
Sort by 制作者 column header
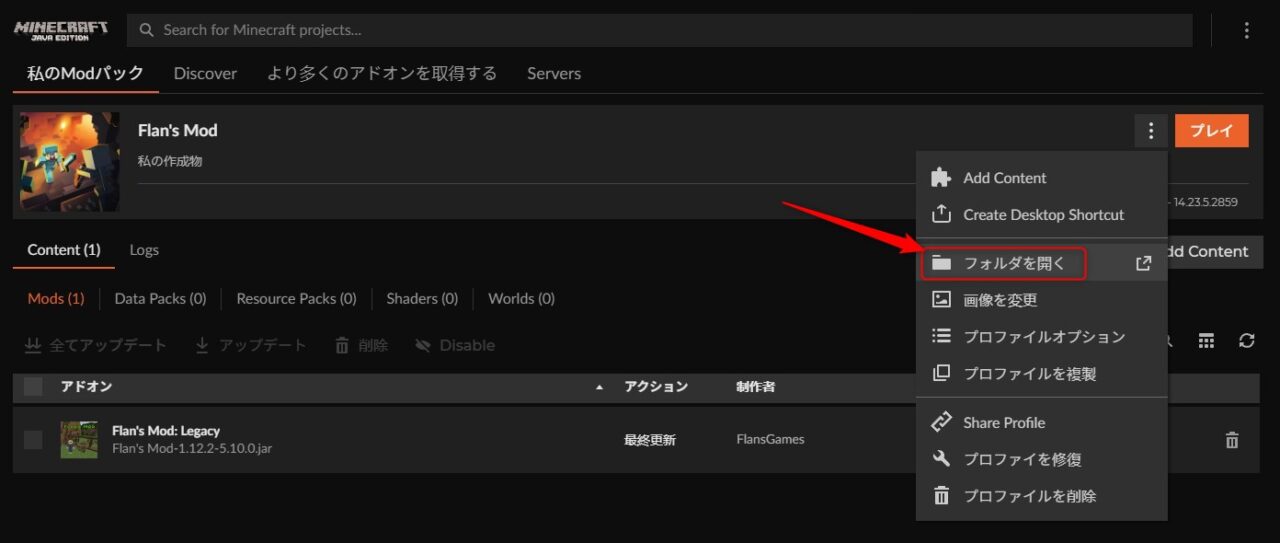756,387
